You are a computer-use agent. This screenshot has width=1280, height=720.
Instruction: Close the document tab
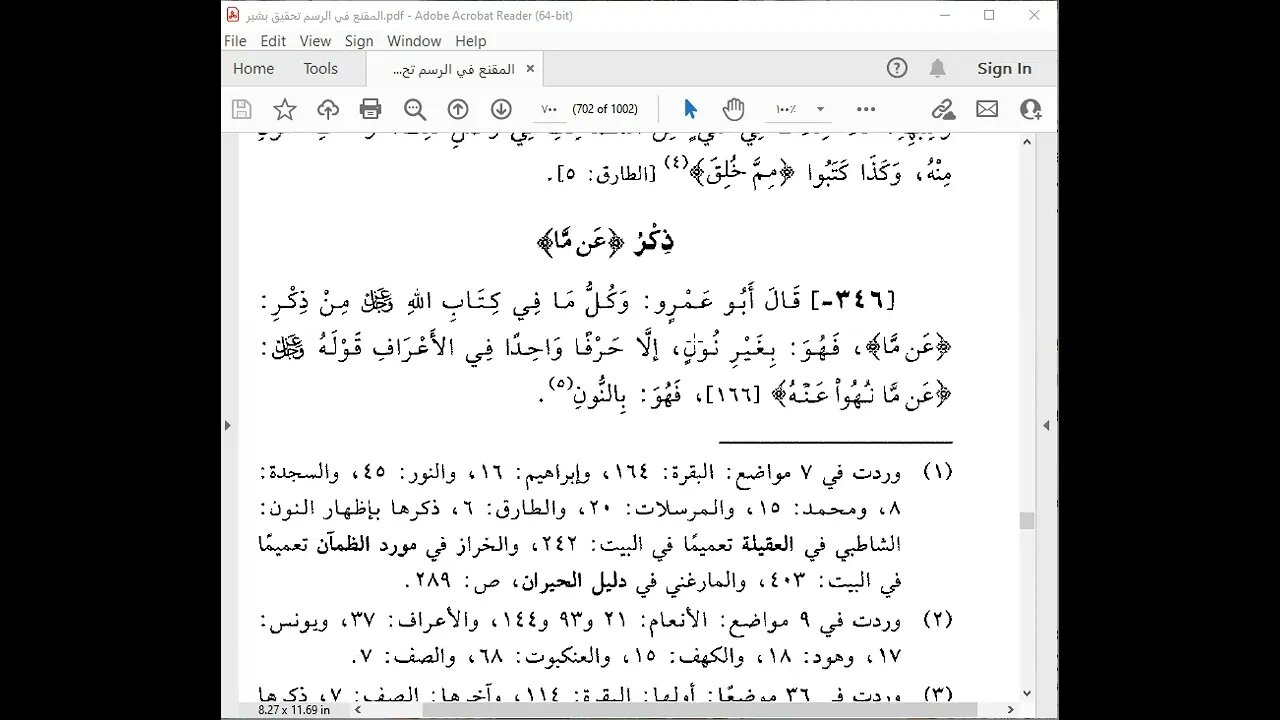(x=530, y=69)
